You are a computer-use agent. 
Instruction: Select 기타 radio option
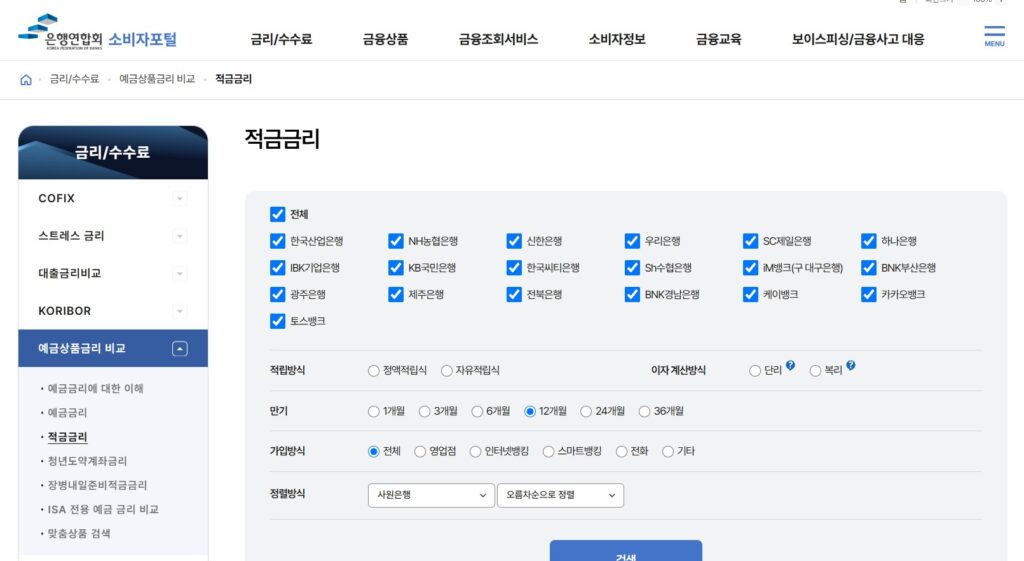coord(668,451)
